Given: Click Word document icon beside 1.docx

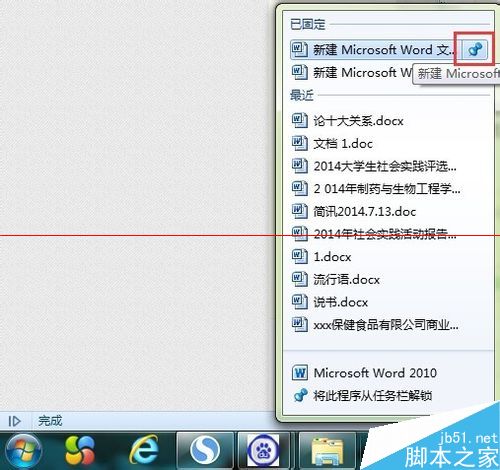Looking at the screenshot, I should pyautogui.click(x=300, y=256).
